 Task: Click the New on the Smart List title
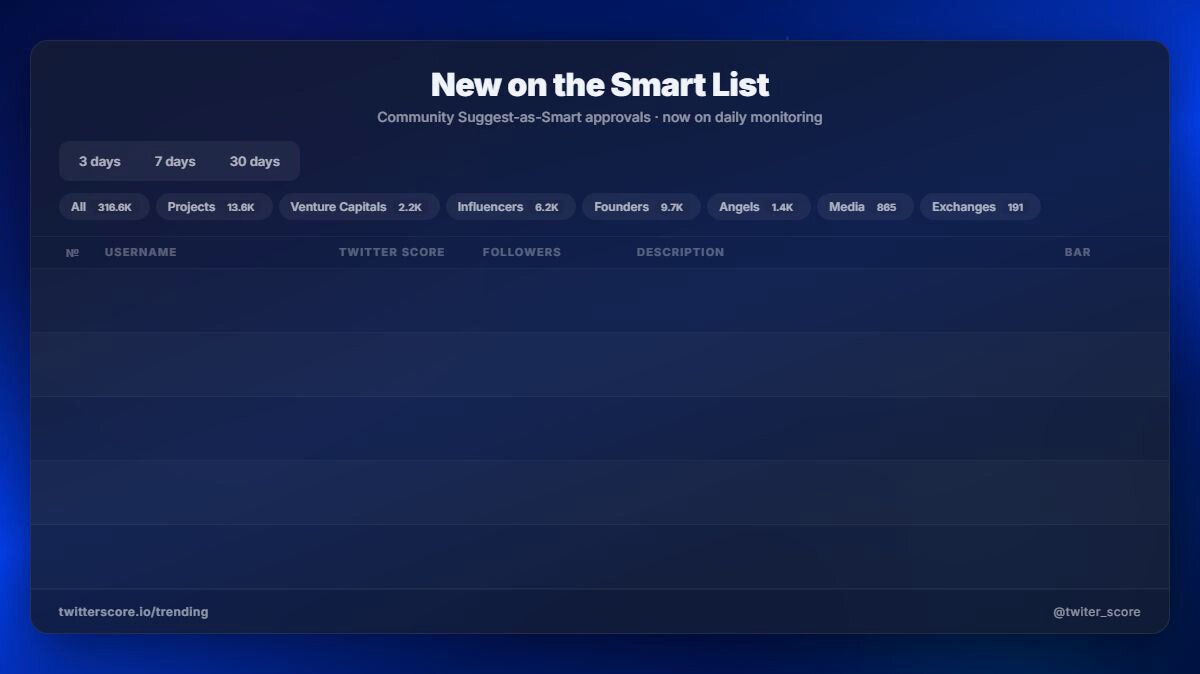[600, 84]
